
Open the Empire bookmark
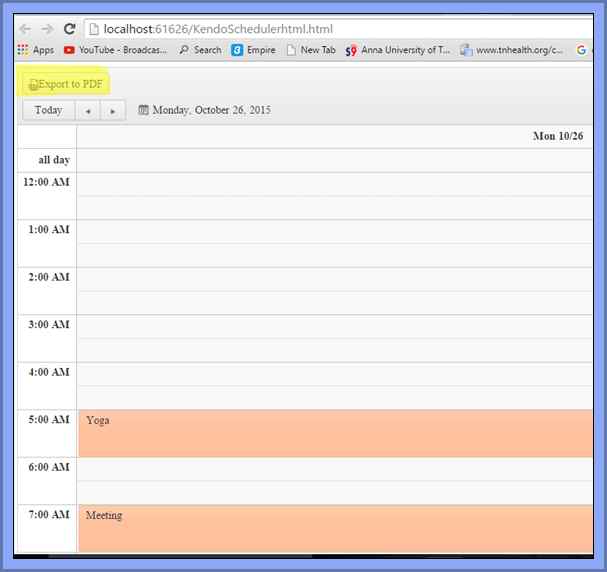point(253,50)
